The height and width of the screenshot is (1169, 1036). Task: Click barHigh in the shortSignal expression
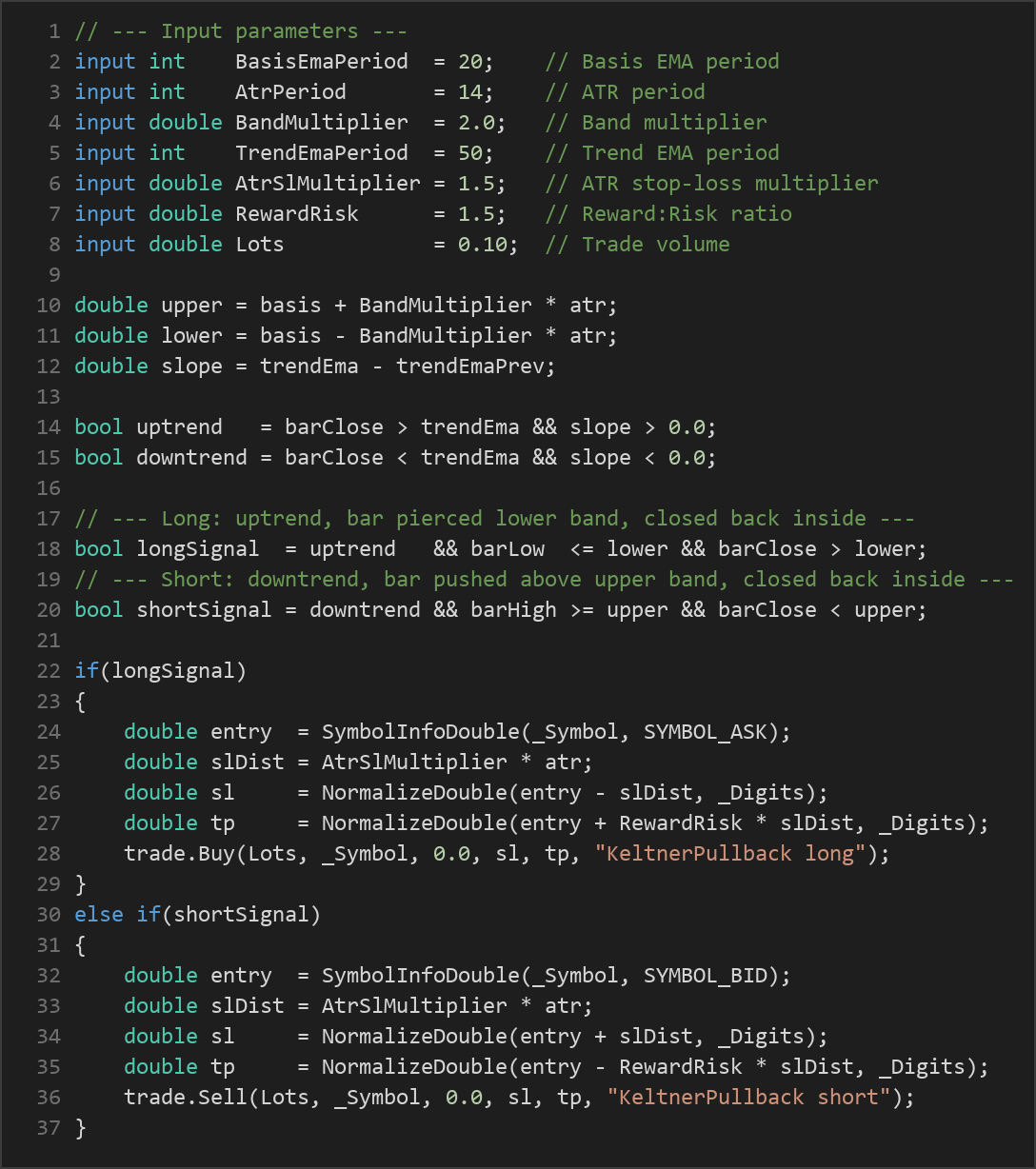point(514,610)
